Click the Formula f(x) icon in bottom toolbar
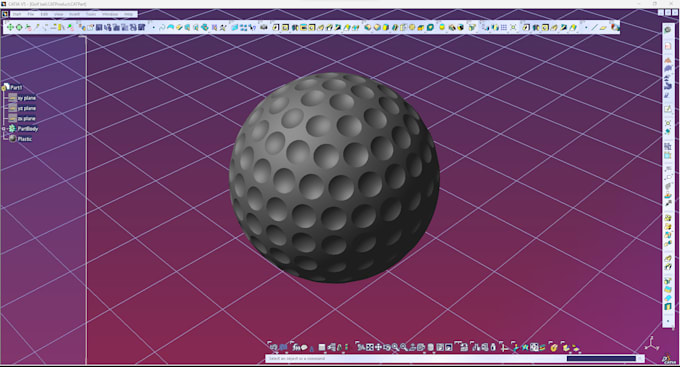 pyautogui.click(x=296, y=347)
